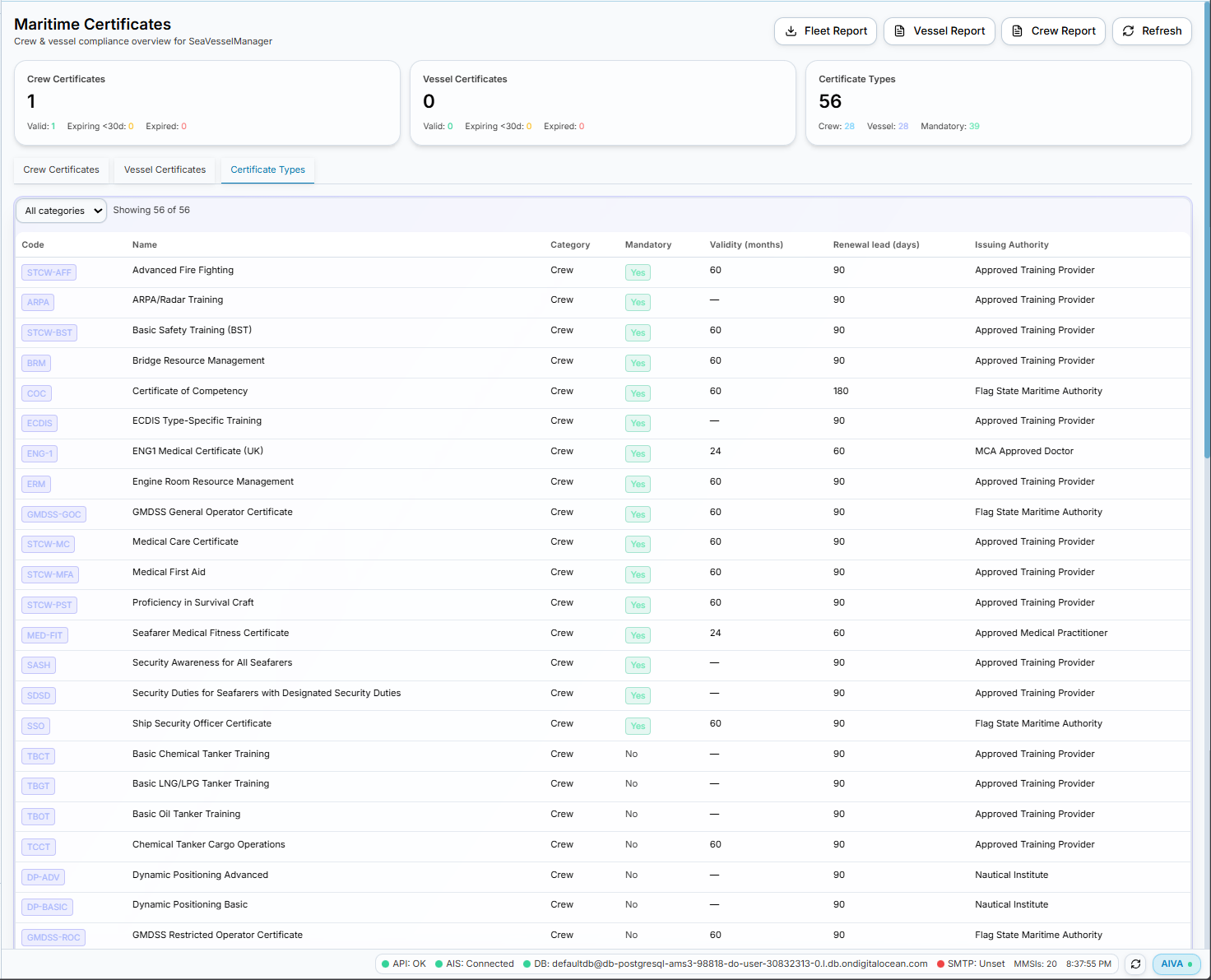This screenshot has width=1211, height=980.
Task: Switch to the Crew Certificates tab
Action: coord(62,170)
